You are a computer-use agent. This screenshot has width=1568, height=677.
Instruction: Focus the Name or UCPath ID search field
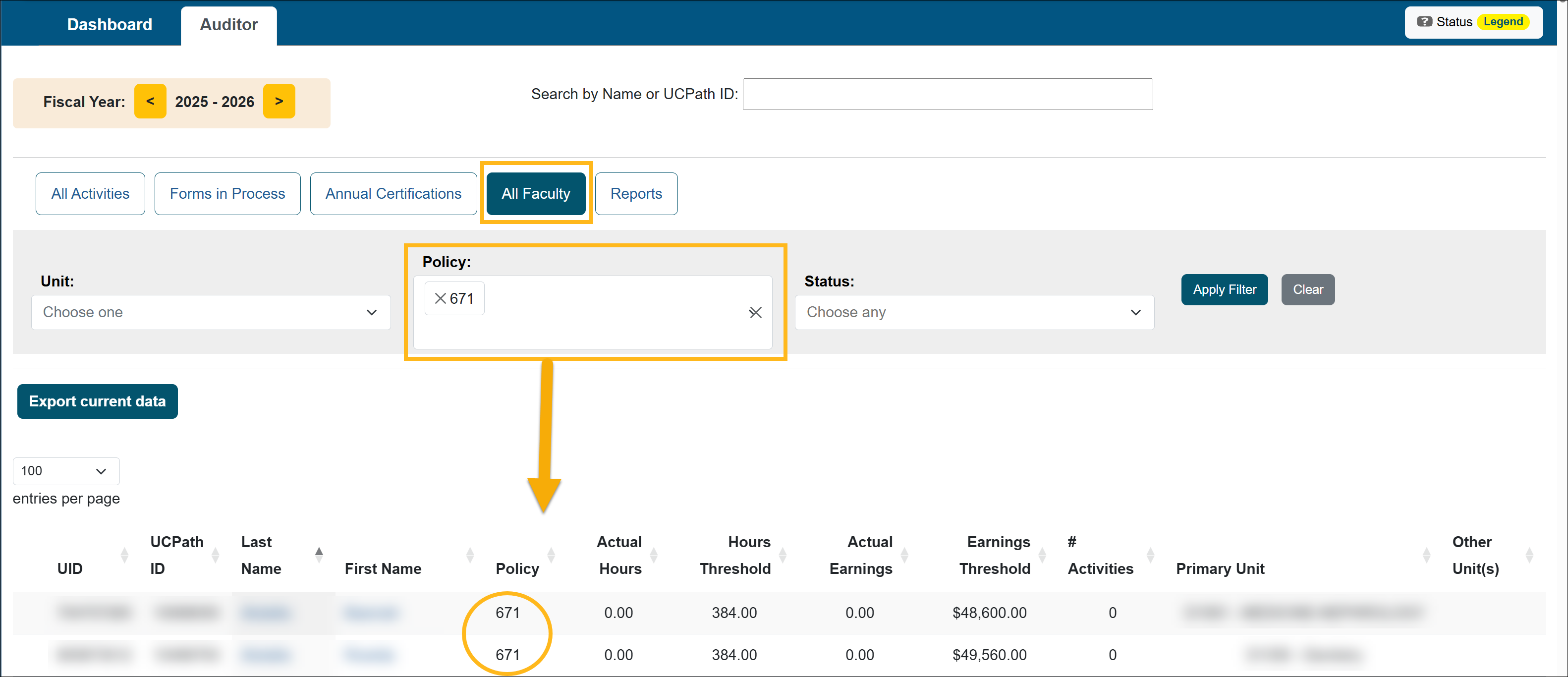947,94
